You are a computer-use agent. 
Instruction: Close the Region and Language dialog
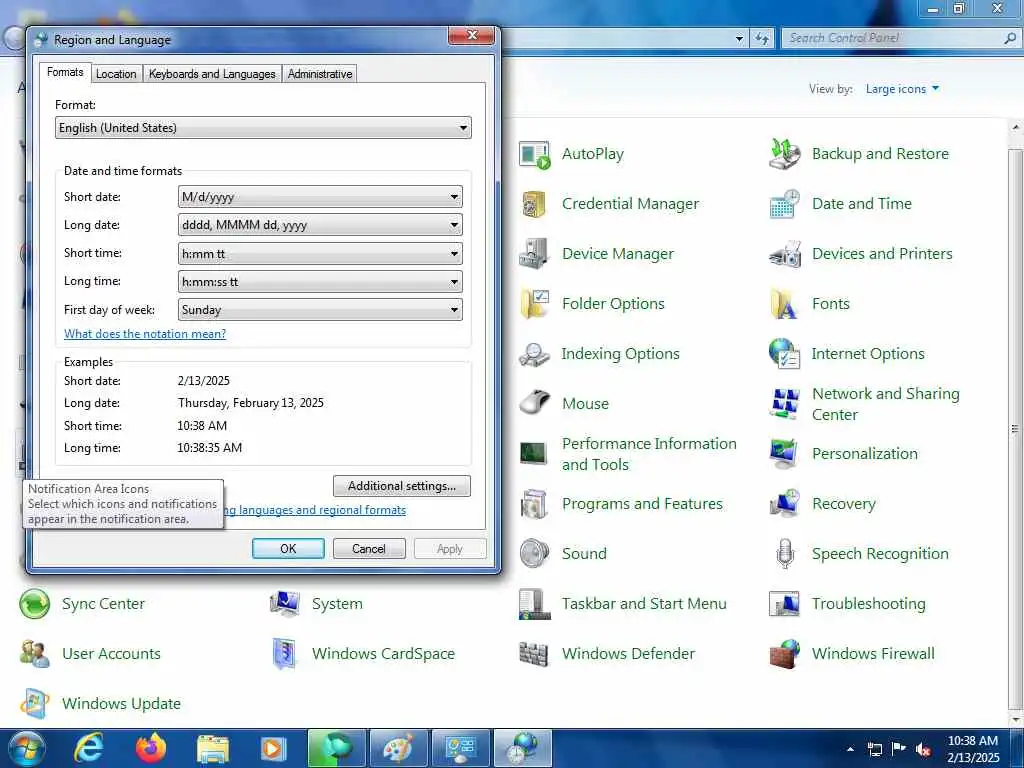(x=473, y=35)
